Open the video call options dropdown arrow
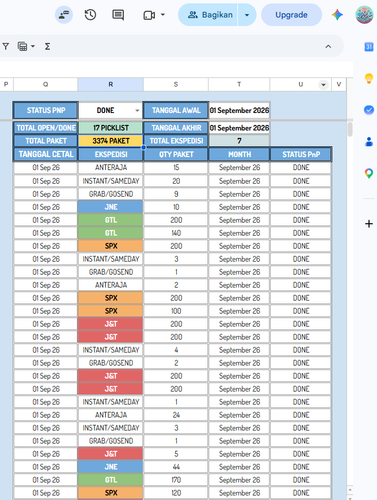Screen dimensions: 377x500 click(x=163, y=15)
